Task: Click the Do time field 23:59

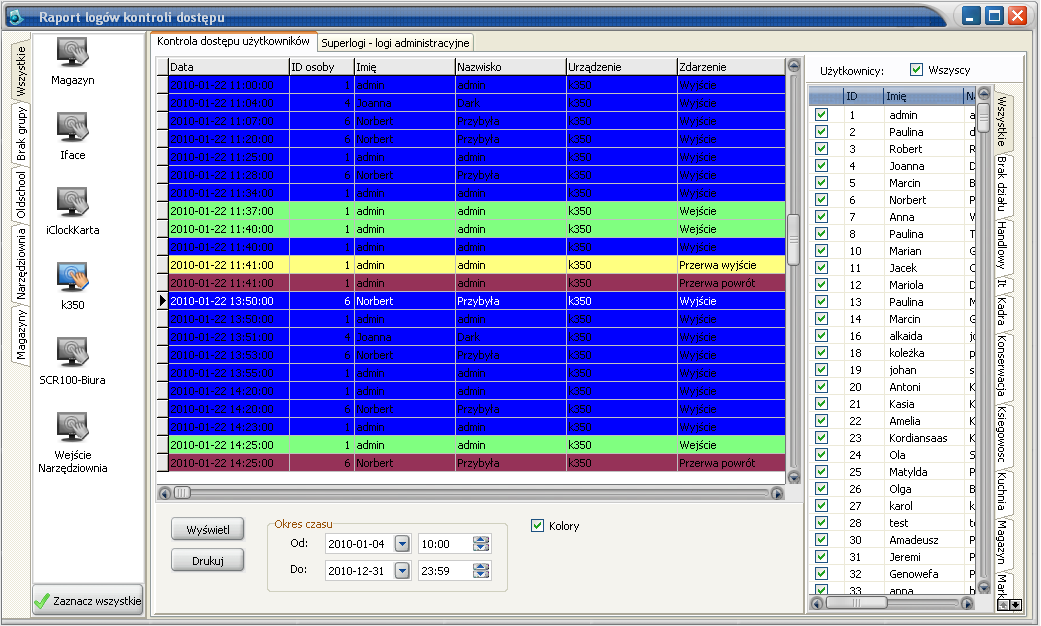Action: pos(445,570)
